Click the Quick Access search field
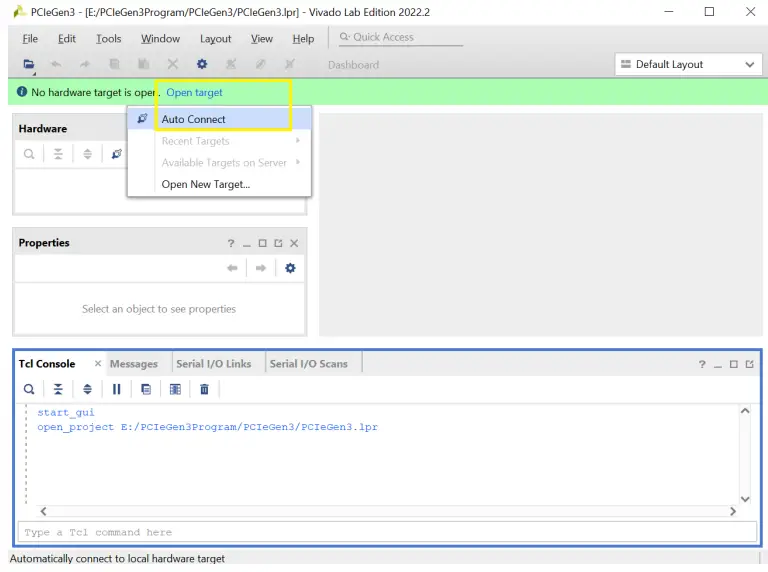 pyautogui.click(x=401, y=37)
